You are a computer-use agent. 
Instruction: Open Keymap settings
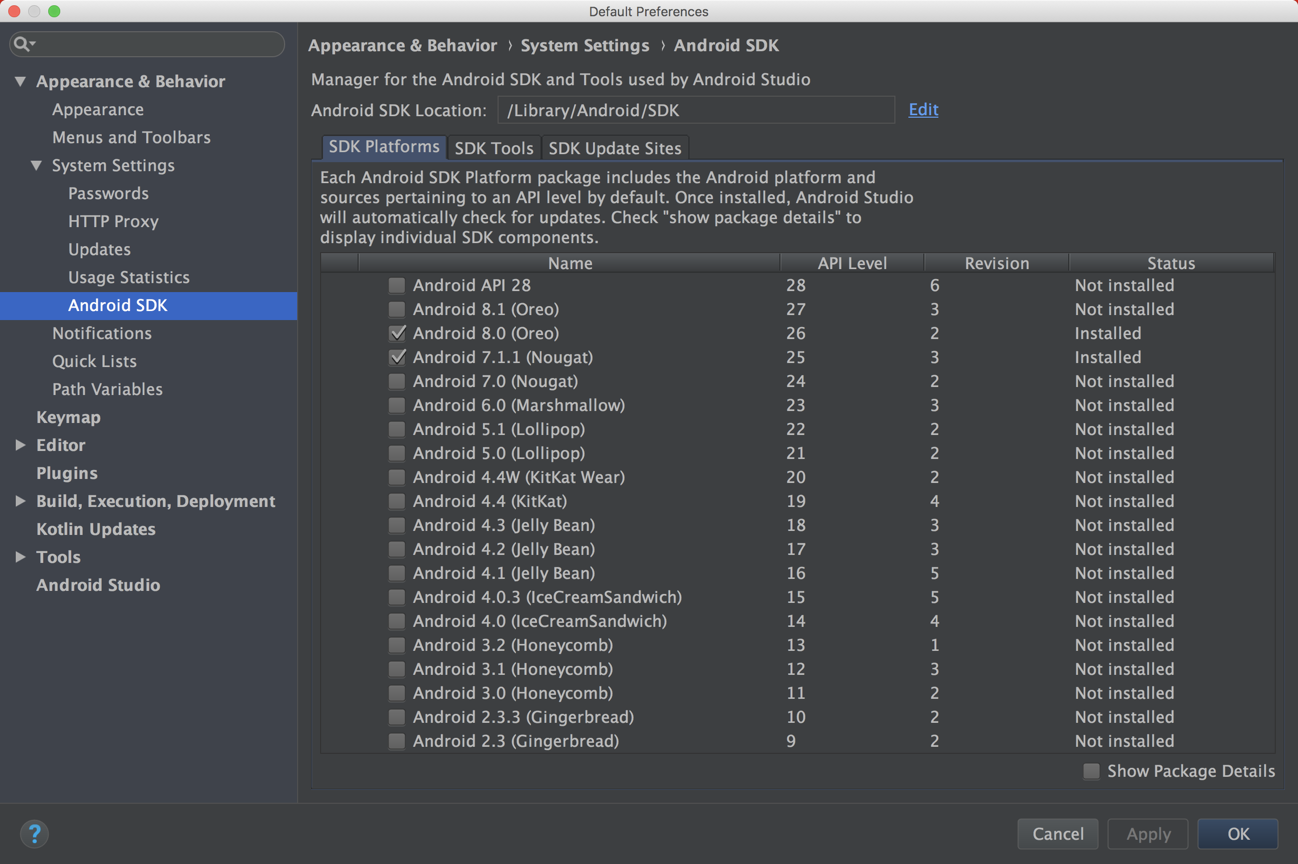point(68,417)
